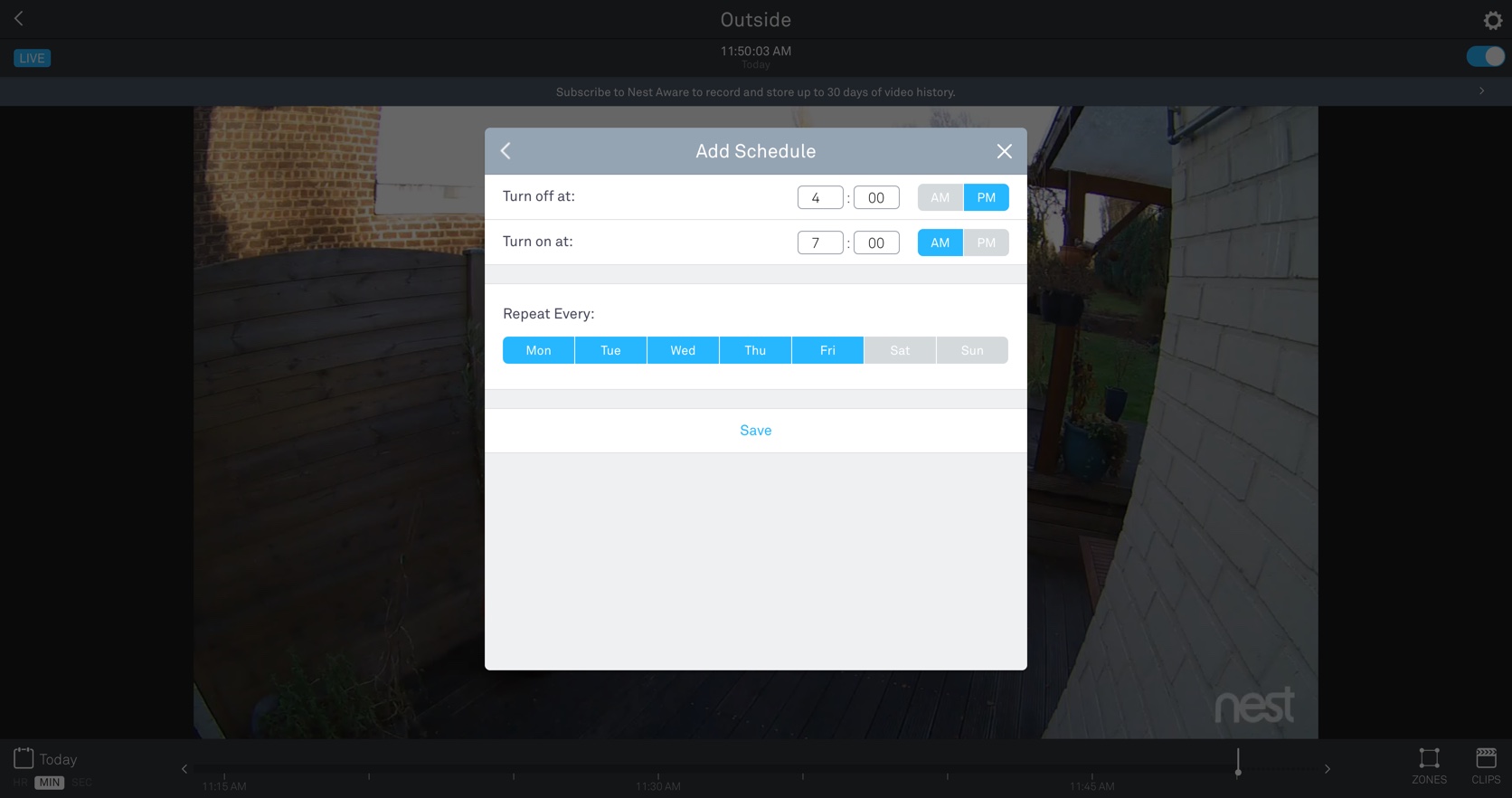Click the Turn off hour field
The height and width of the screenshot is (798, 1512).
[x=819, y=197]
